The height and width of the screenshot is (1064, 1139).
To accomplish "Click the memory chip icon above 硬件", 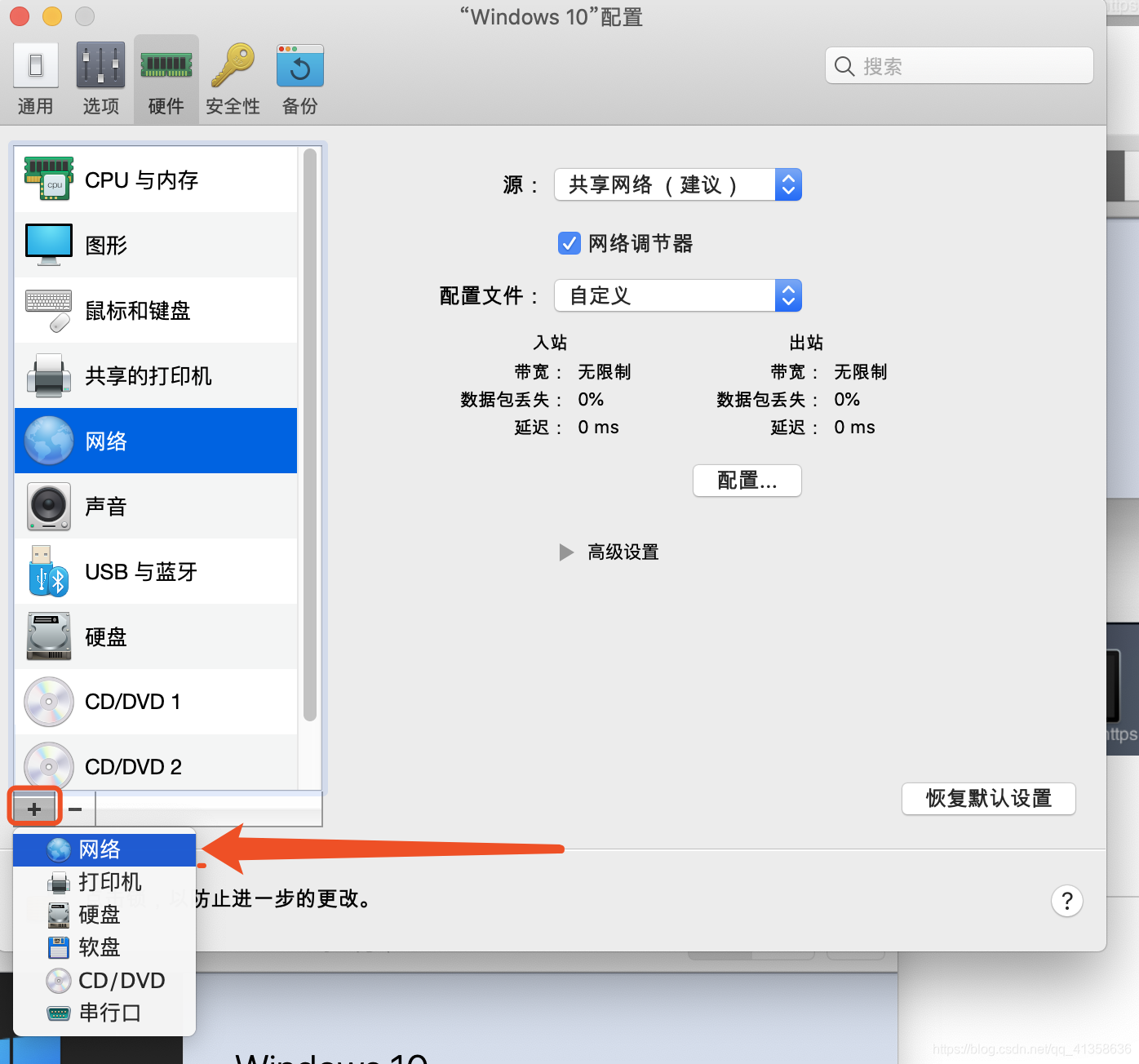I will (166, 65).
